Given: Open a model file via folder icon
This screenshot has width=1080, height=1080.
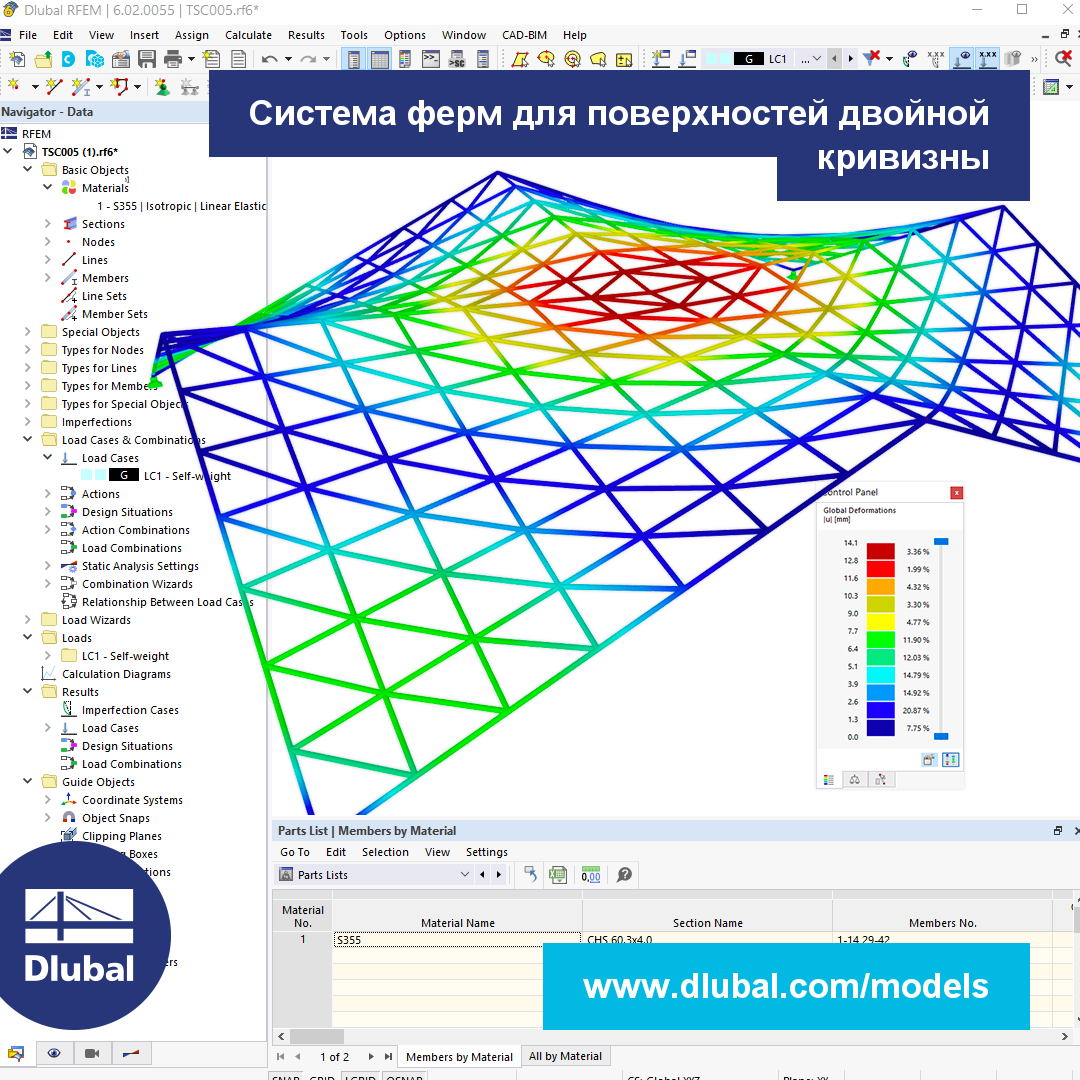Looking at the screenshot, I should coord(43,59).
